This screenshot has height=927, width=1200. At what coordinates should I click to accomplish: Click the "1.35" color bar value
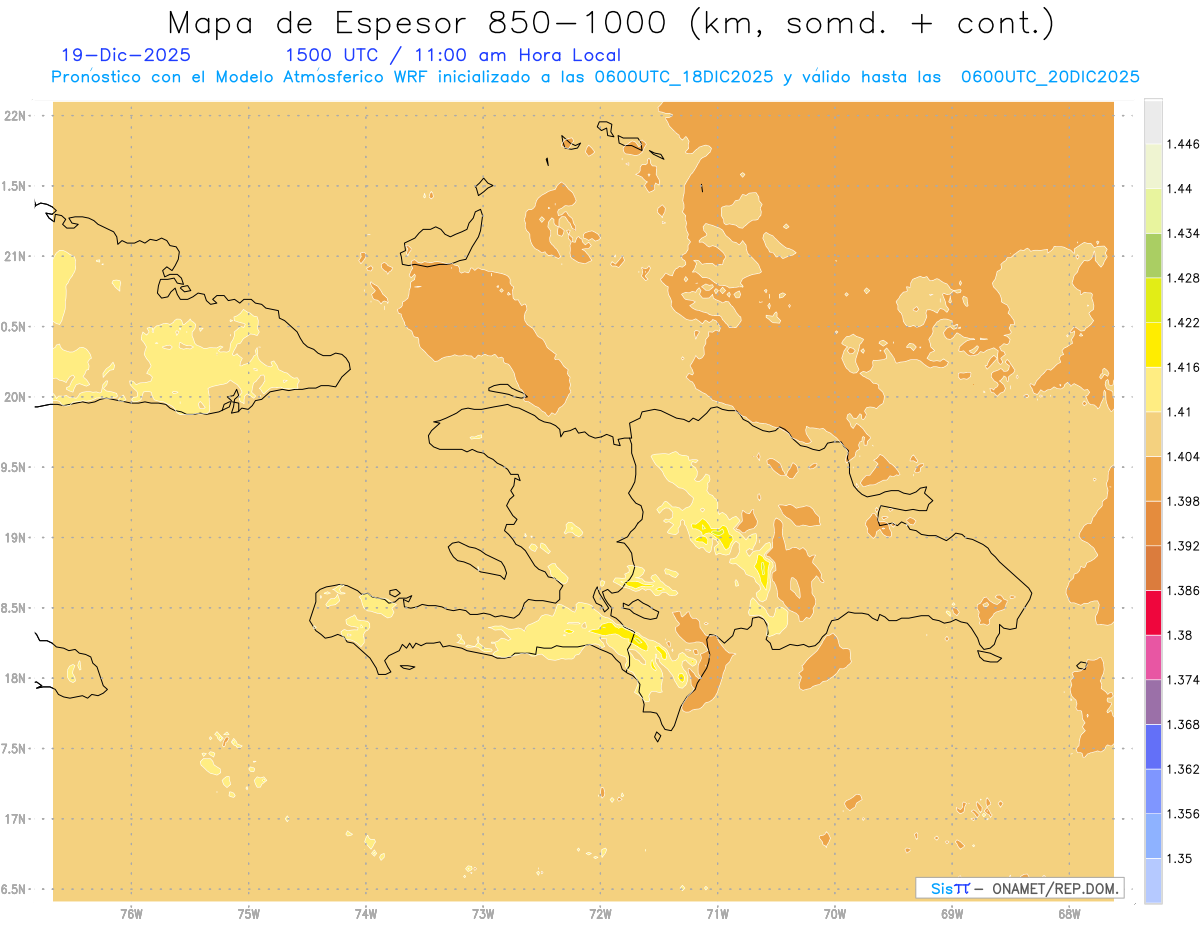click(1180, 858)
